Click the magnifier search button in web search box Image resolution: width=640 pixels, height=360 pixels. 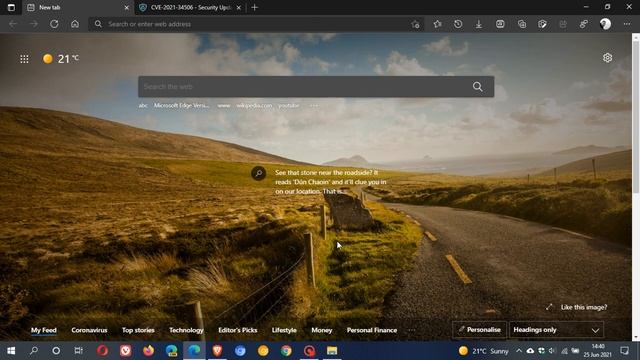click(478, 87)
